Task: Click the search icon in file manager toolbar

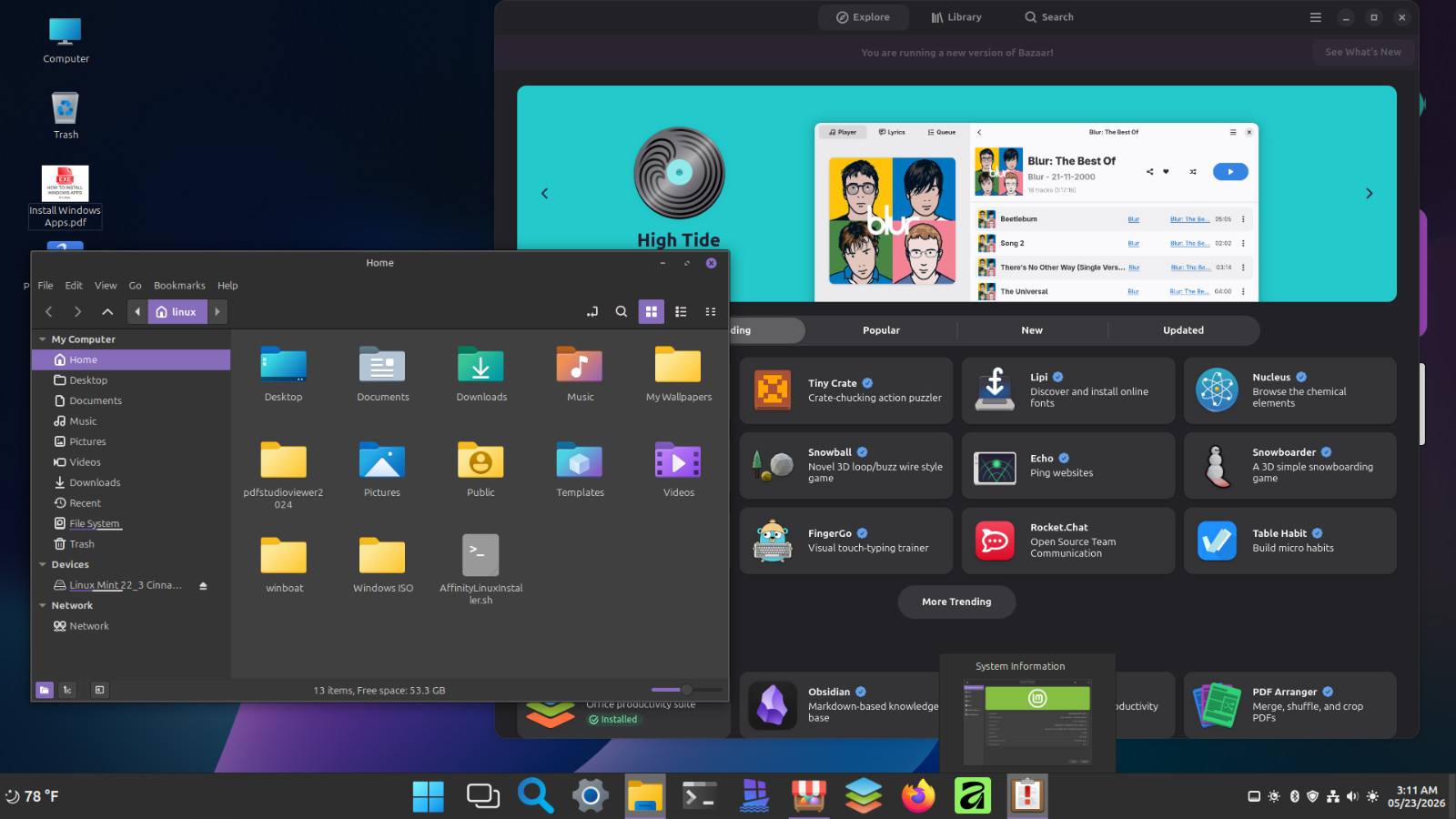Action: click(622, 311)
